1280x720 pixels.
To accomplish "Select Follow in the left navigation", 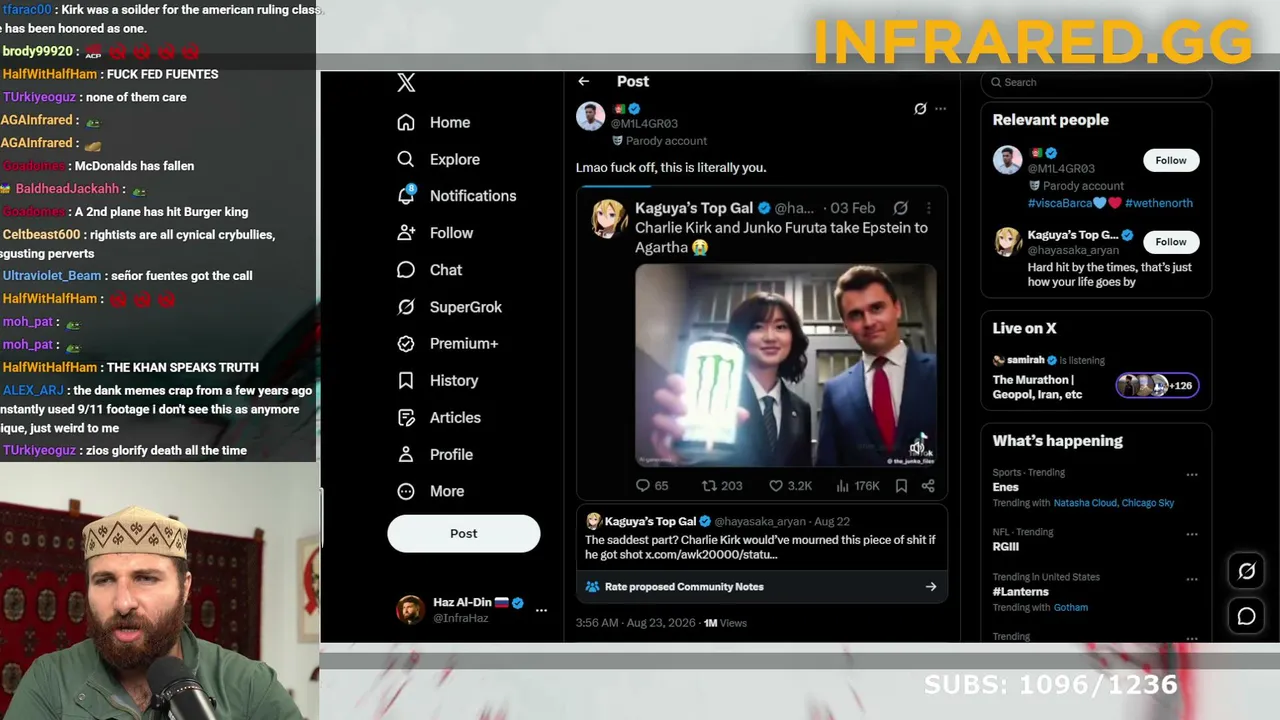I will pos(434,233).
